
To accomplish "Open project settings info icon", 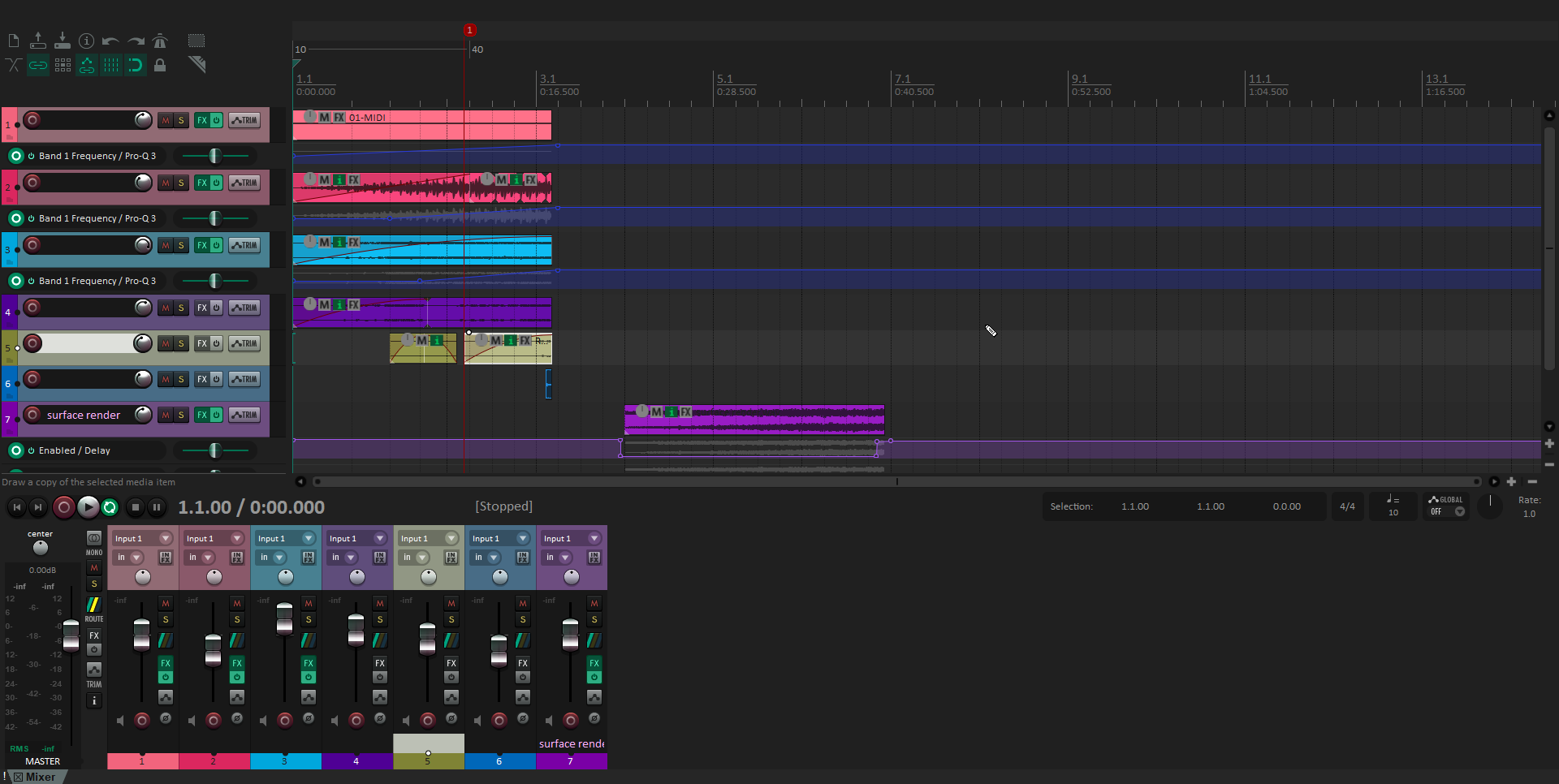I will coord(87,41).
